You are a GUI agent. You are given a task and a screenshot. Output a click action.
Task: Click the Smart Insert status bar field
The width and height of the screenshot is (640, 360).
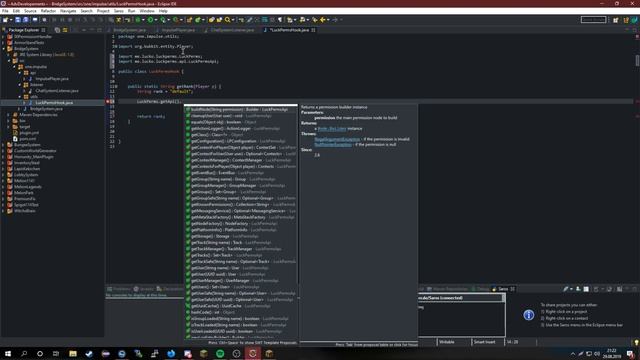[488, 342]
